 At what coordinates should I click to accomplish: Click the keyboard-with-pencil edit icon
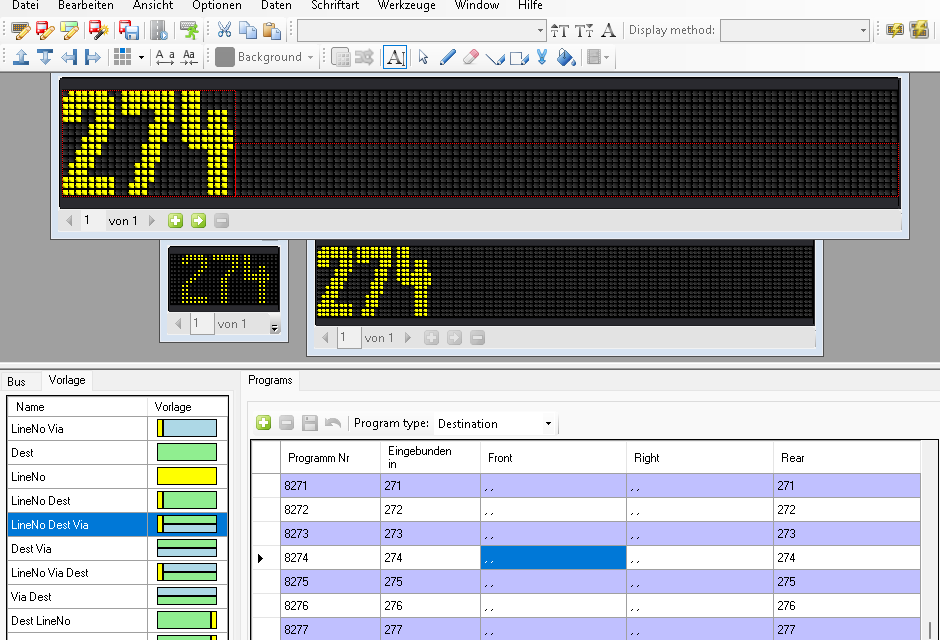pos(20,30)
